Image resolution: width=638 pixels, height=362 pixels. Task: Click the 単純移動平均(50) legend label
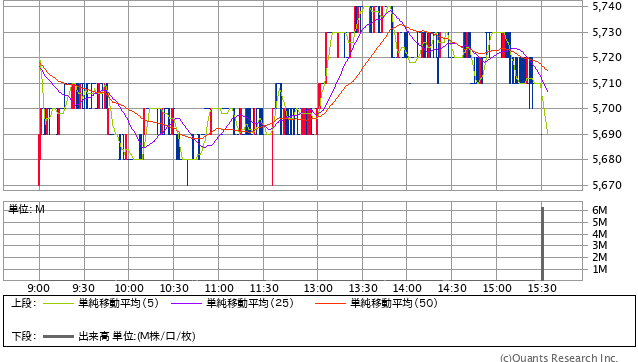tap(394, 303)
